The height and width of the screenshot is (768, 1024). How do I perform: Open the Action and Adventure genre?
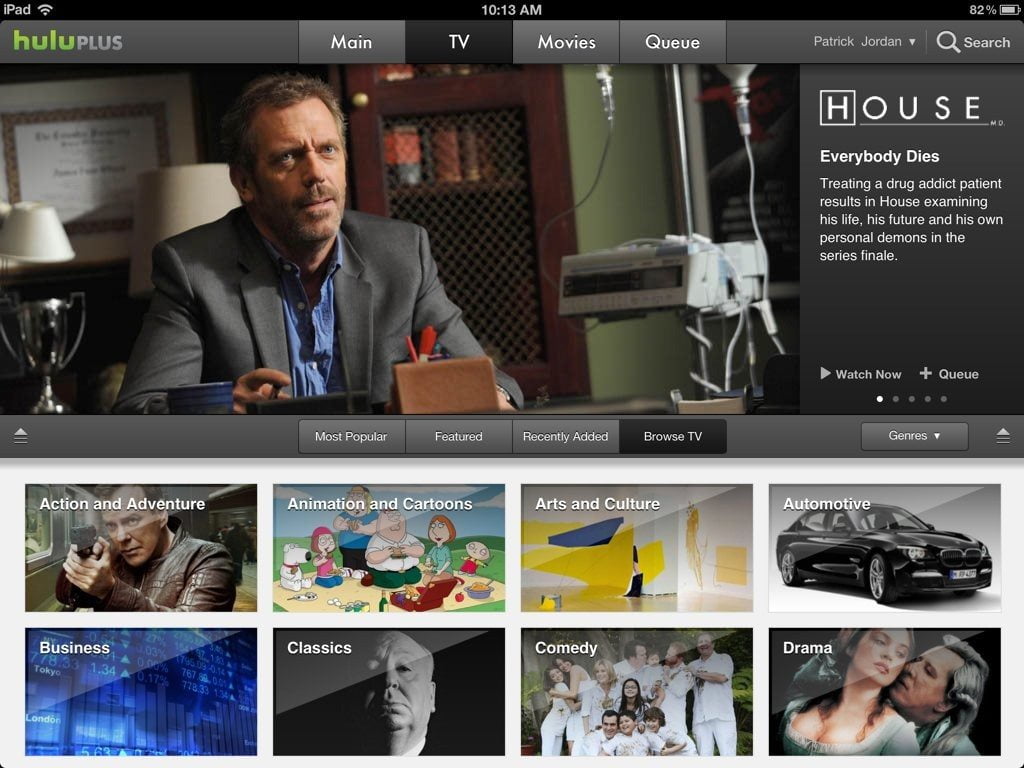tap(141, 548)
